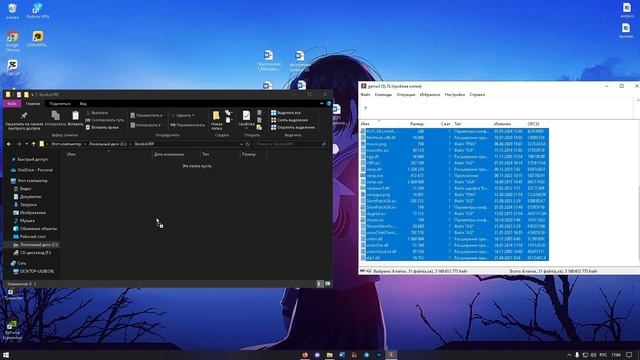Screen dimensions: 640x360
Task: Select OneDrive - Personal in sidebar
Action: [31, 170]
